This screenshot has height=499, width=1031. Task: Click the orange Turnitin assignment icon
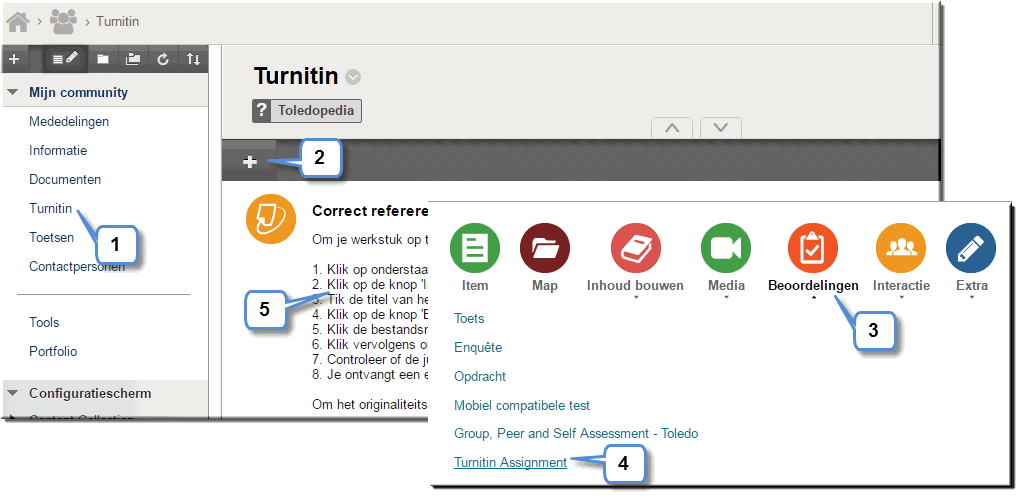tap(270, 219)
